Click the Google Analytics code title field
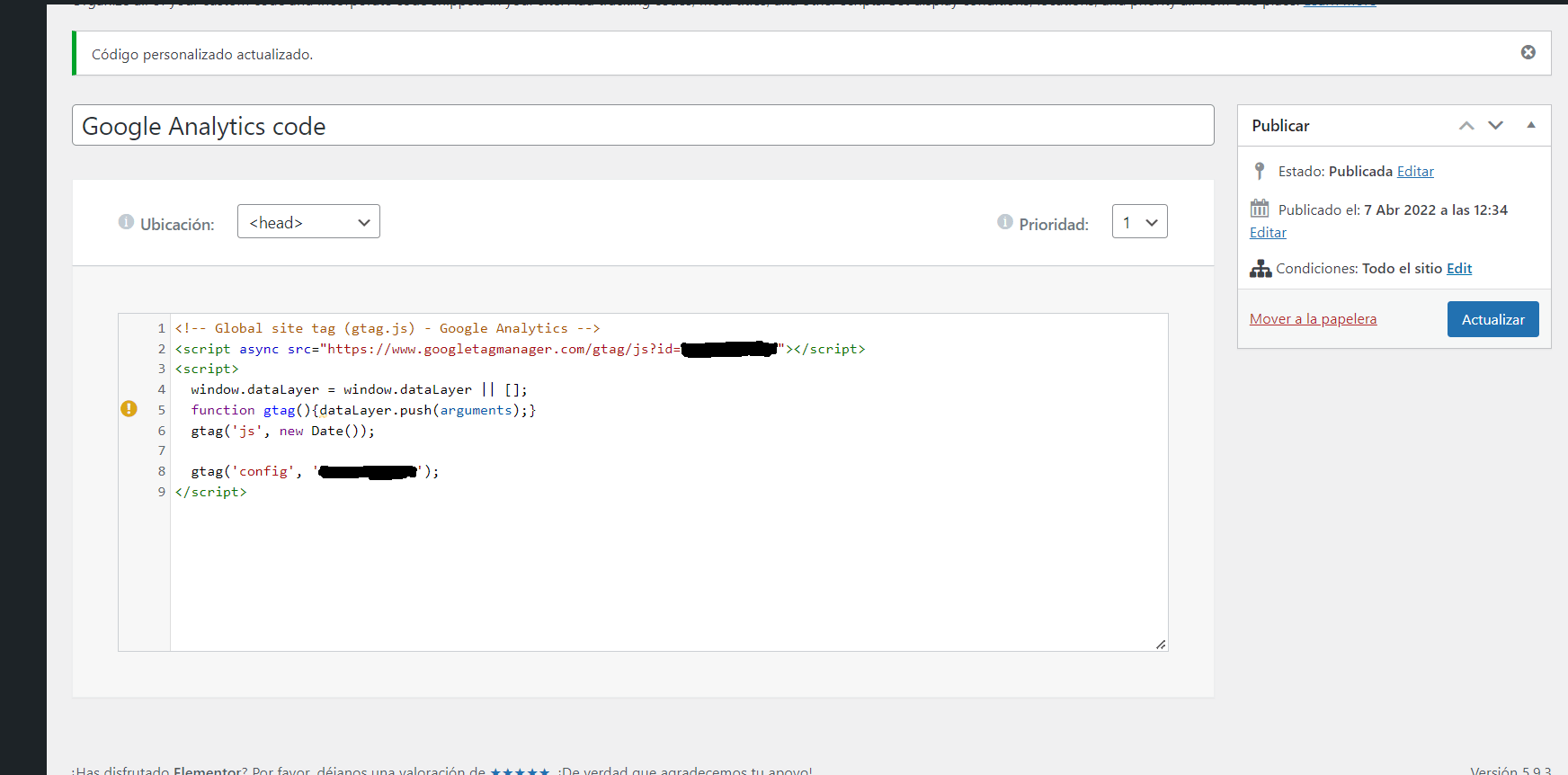The image size is (1568, 775). point(643,125)
